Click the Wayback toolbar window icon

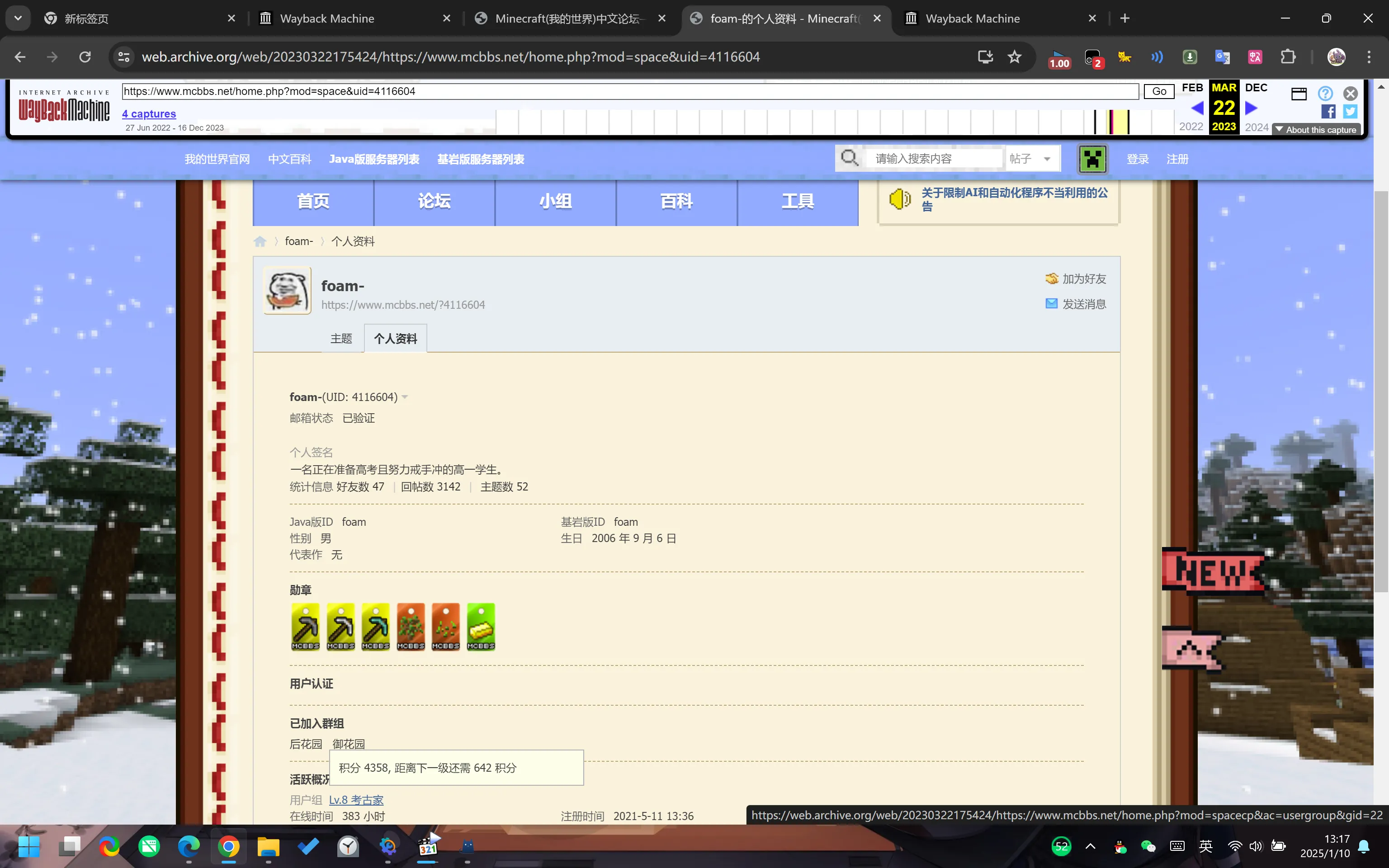[x=1299, y=94]
